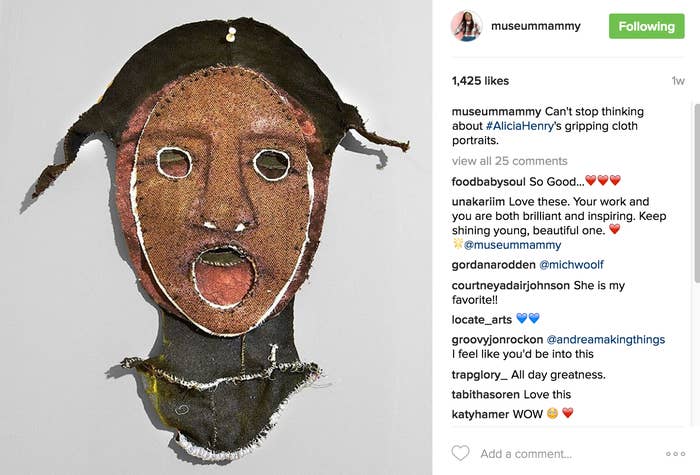Click the cloth portrait mask photo
The image size is (700, 475).
216,238
